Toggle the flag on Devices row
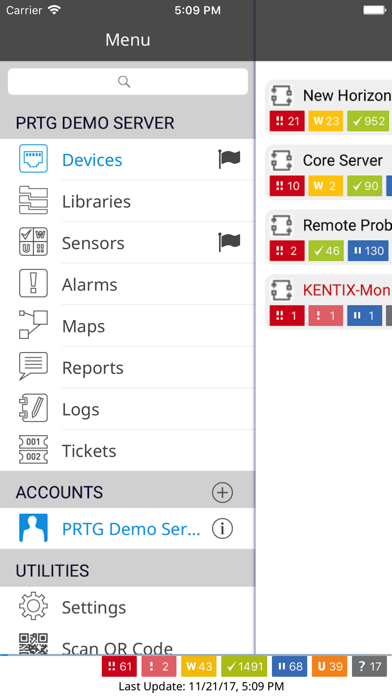Image resolution: width=392 pixels, height=696 pixels. [x=229, y=159]
